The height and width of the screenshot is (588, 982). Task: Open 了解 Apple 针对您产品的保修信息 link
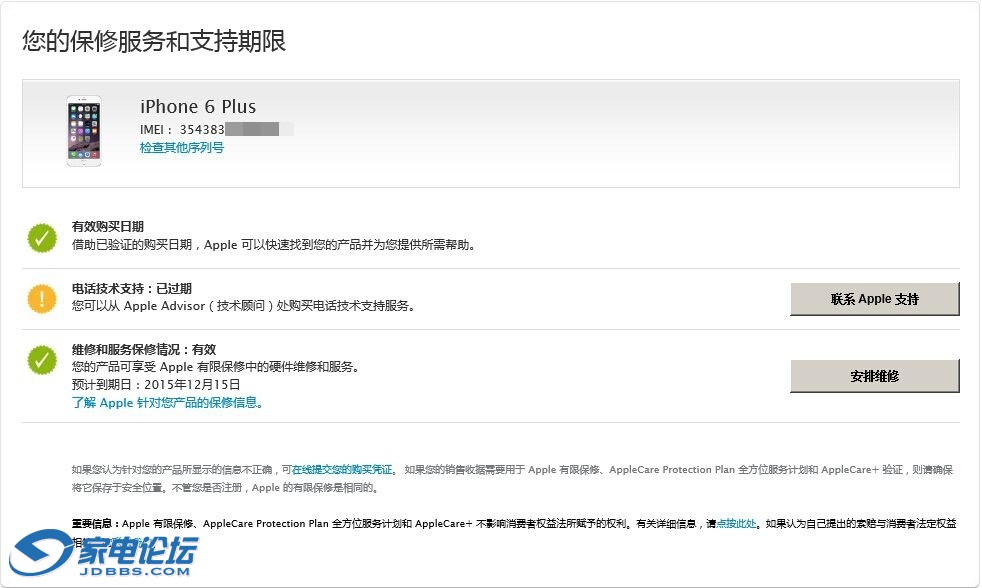pos(167,403)
